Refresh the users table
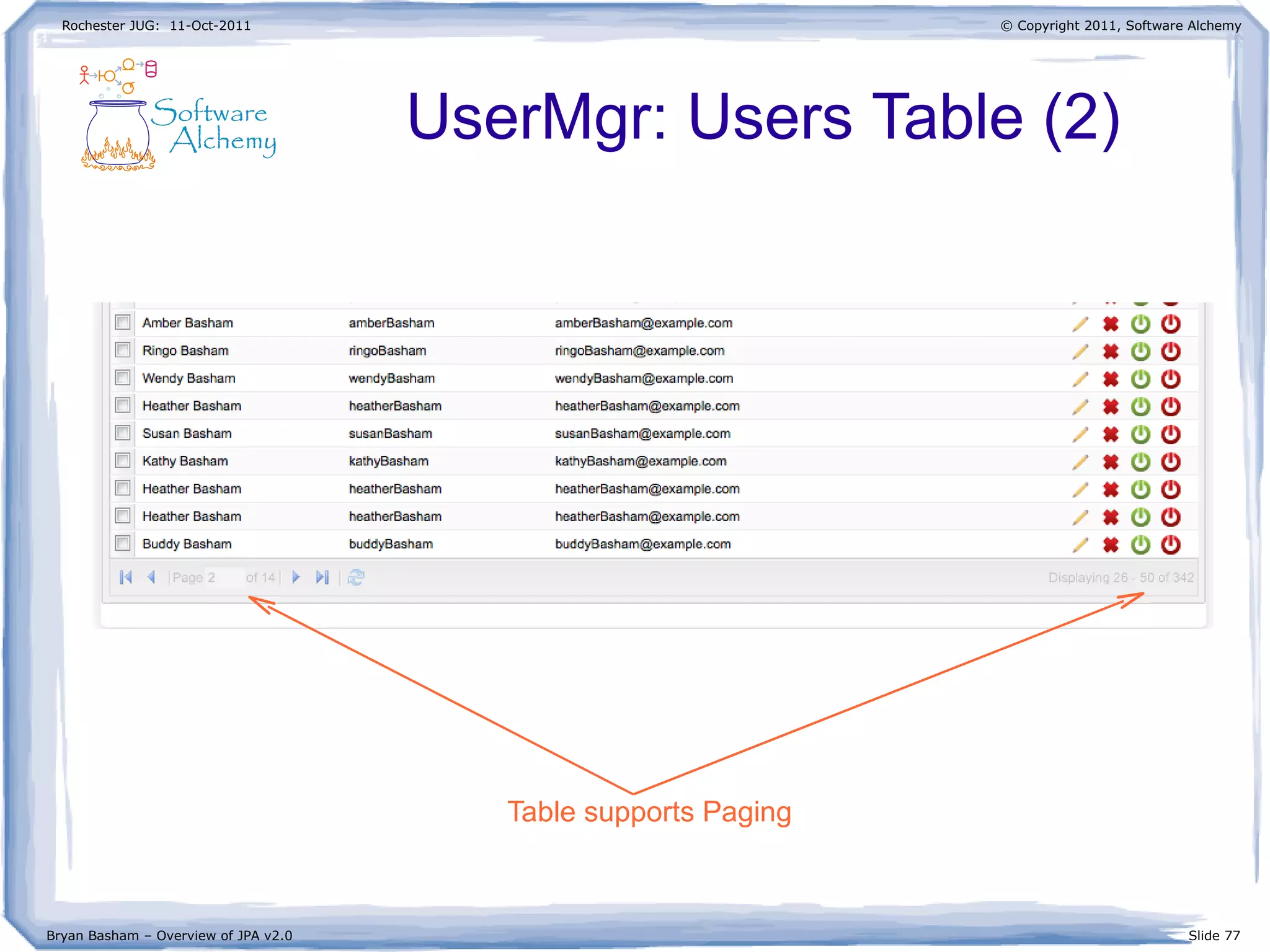Screen dimensions: 1270x952 356,577
